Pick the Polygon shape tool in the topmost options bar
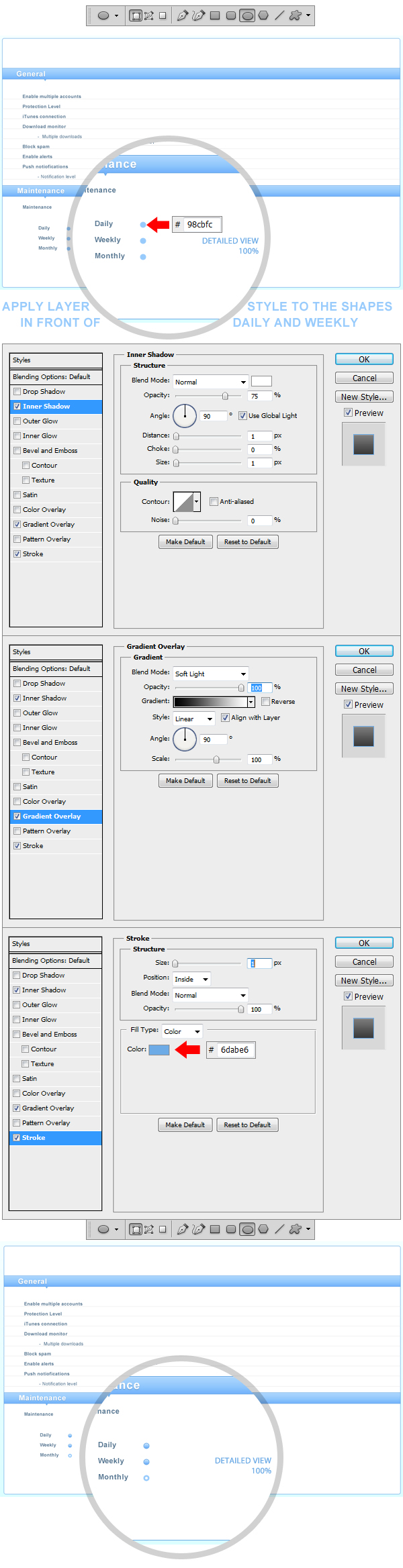Screen dimensions: 403x1568 (263, 15)
